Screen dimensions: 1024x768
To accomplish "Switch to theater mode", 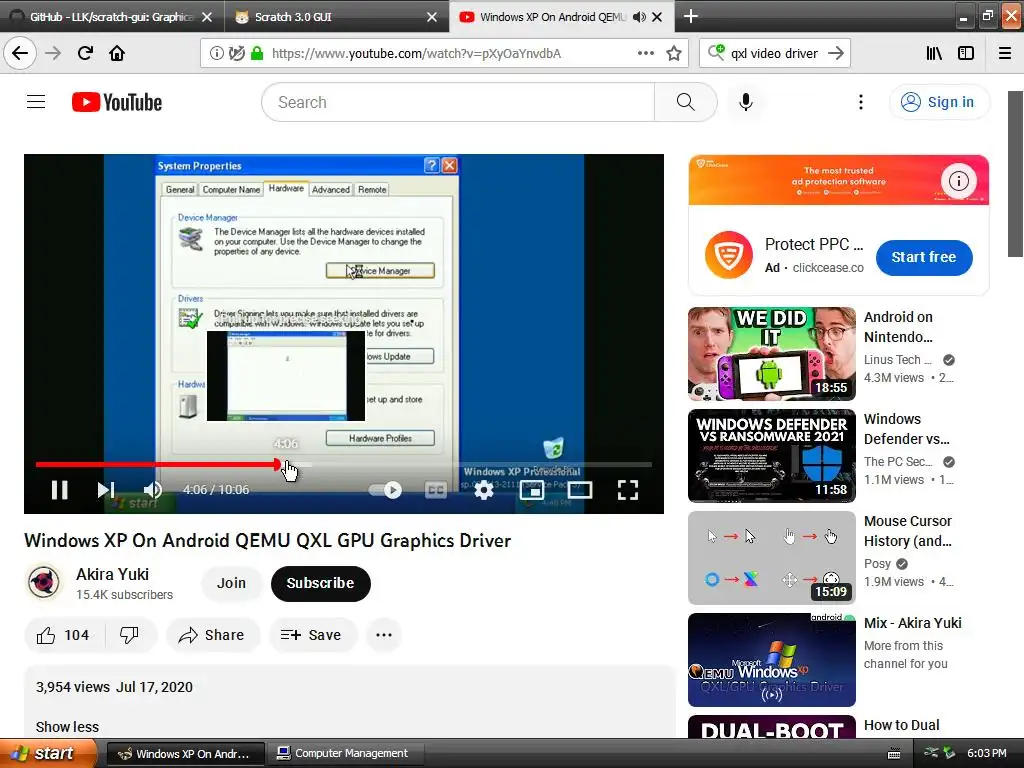I will click(x=580, y=490).
